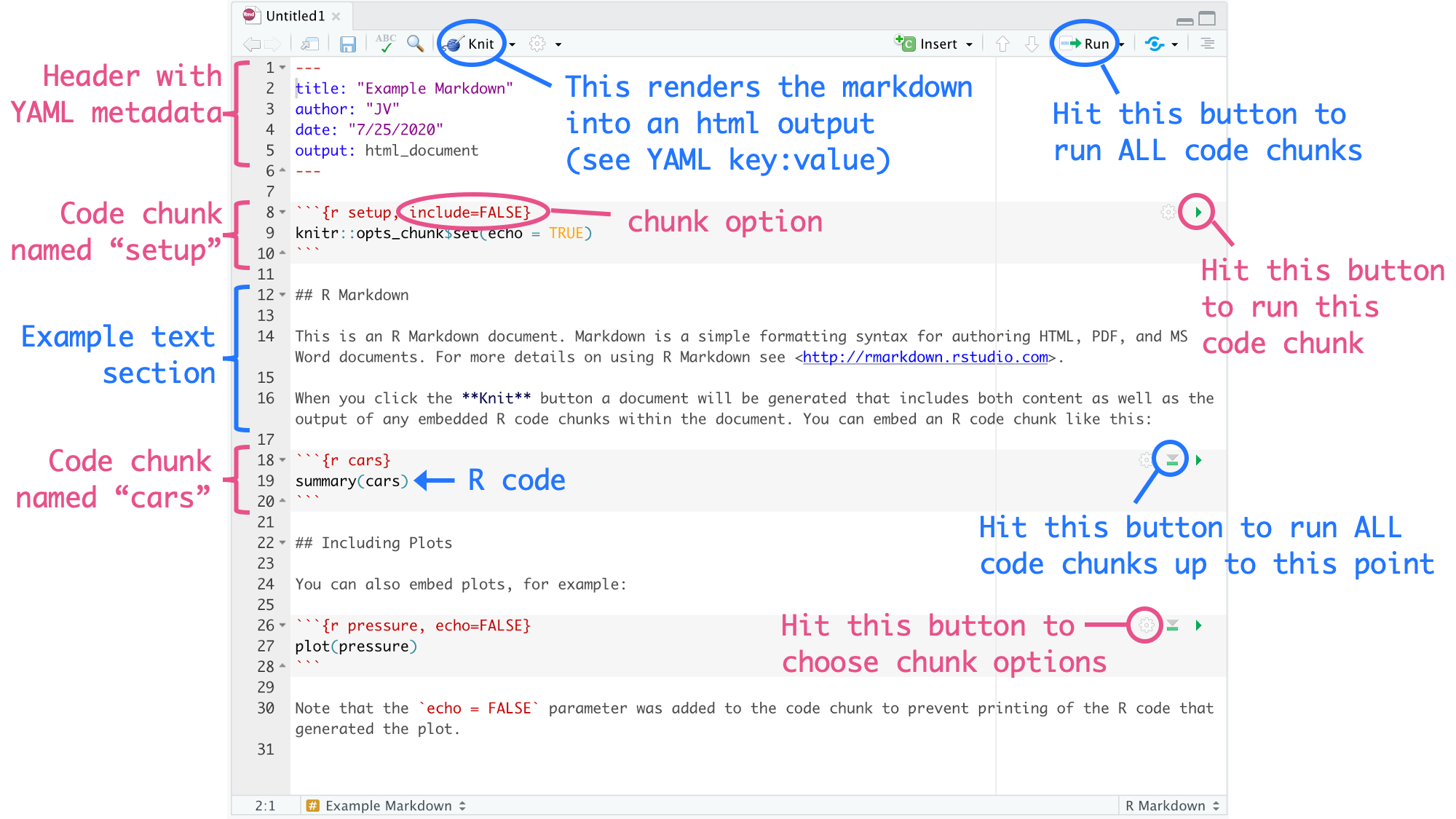Image resolution: width=1456 pixels, height=819 pixels.
Task: Click the document settings gear icon
Action: point(537,44)
